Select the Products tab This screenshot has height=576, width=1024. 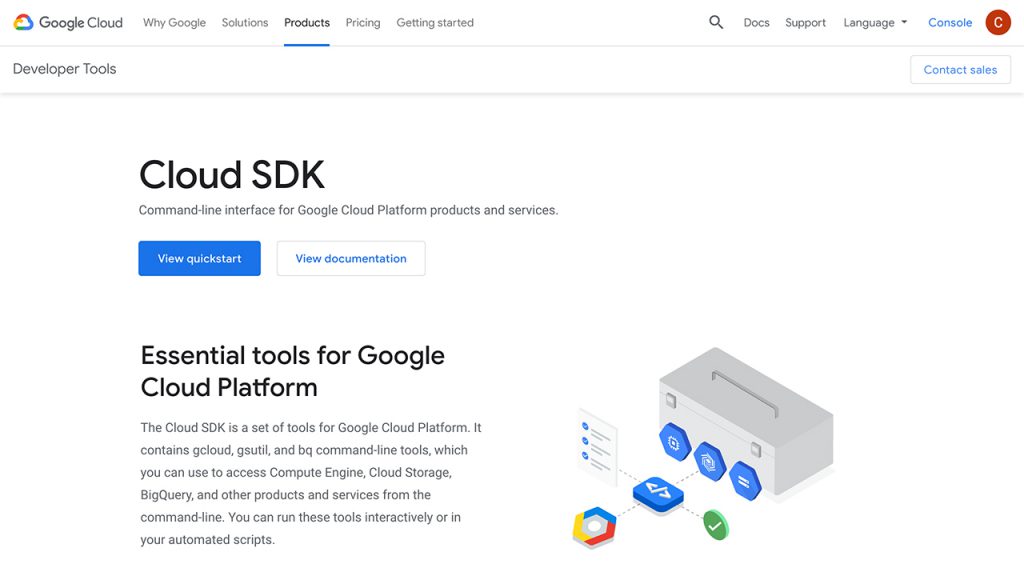(307, 22)
